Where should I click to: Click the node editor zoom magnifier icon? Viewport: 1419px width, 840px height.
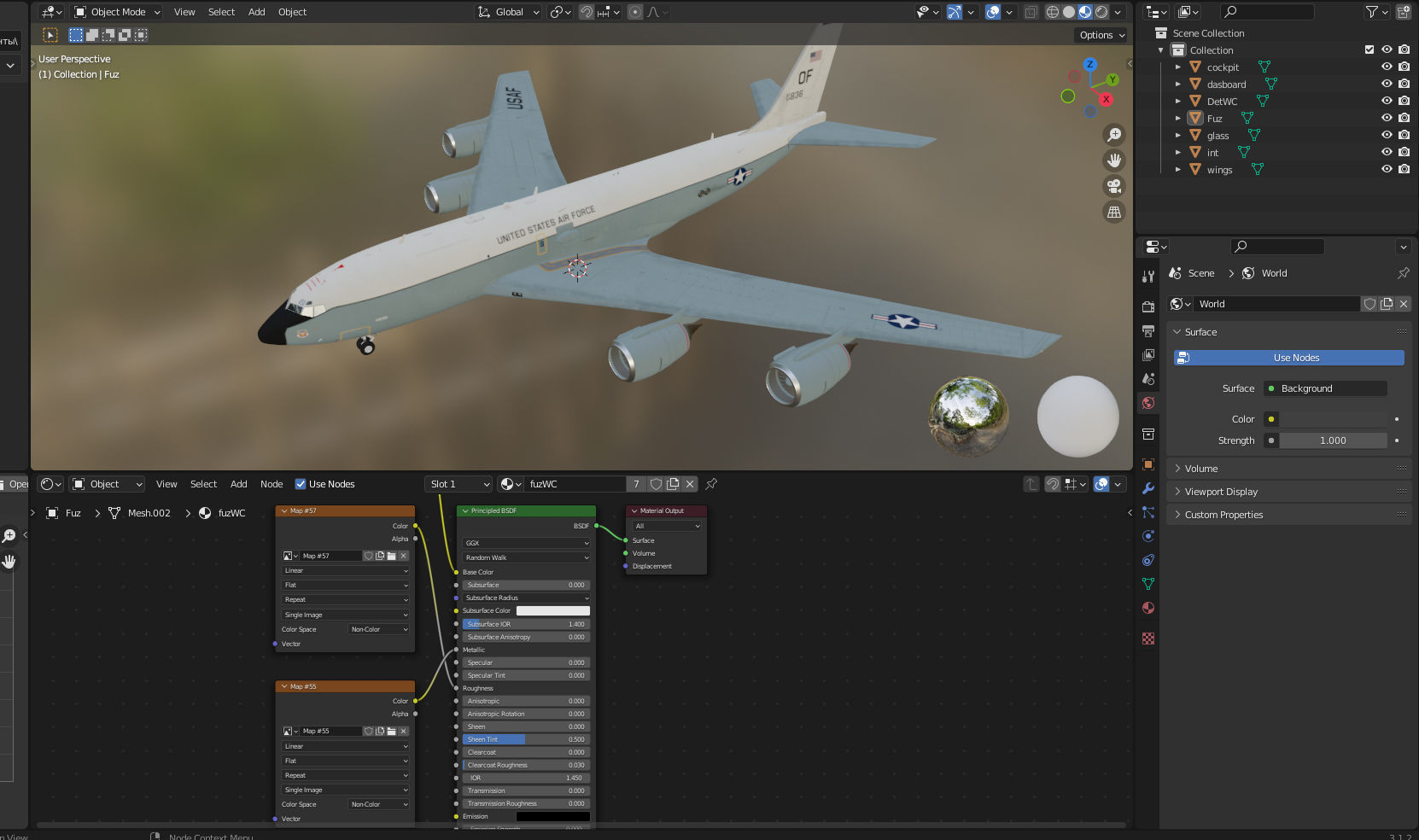(x=9, y=536)
